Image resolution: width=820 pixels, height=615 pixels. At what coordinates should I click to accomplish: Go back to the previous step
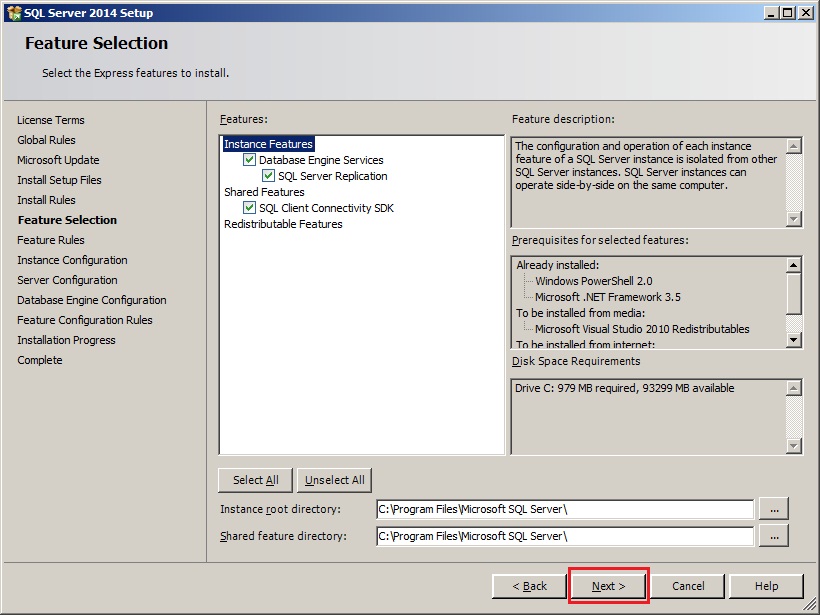[529, 586]
